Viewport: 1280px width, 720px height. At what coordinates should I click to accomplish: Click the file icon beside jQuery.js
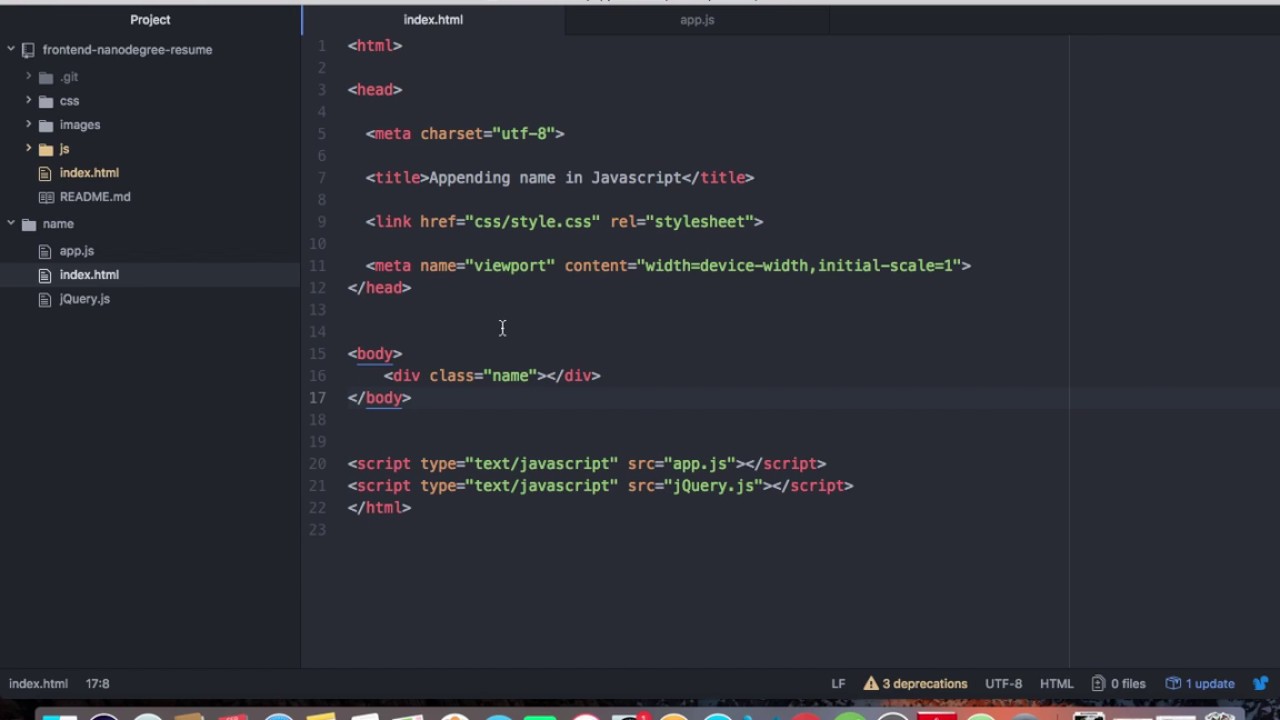click(x=45, y=299)
